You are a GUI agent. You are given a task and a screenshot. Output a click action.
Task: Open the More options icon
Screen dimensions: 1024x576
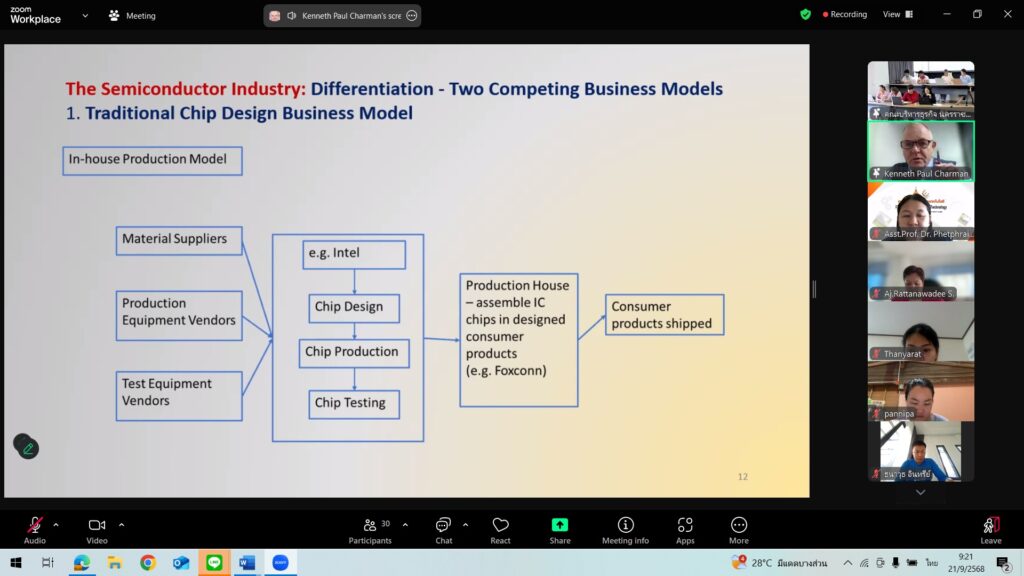click(739, 526)
